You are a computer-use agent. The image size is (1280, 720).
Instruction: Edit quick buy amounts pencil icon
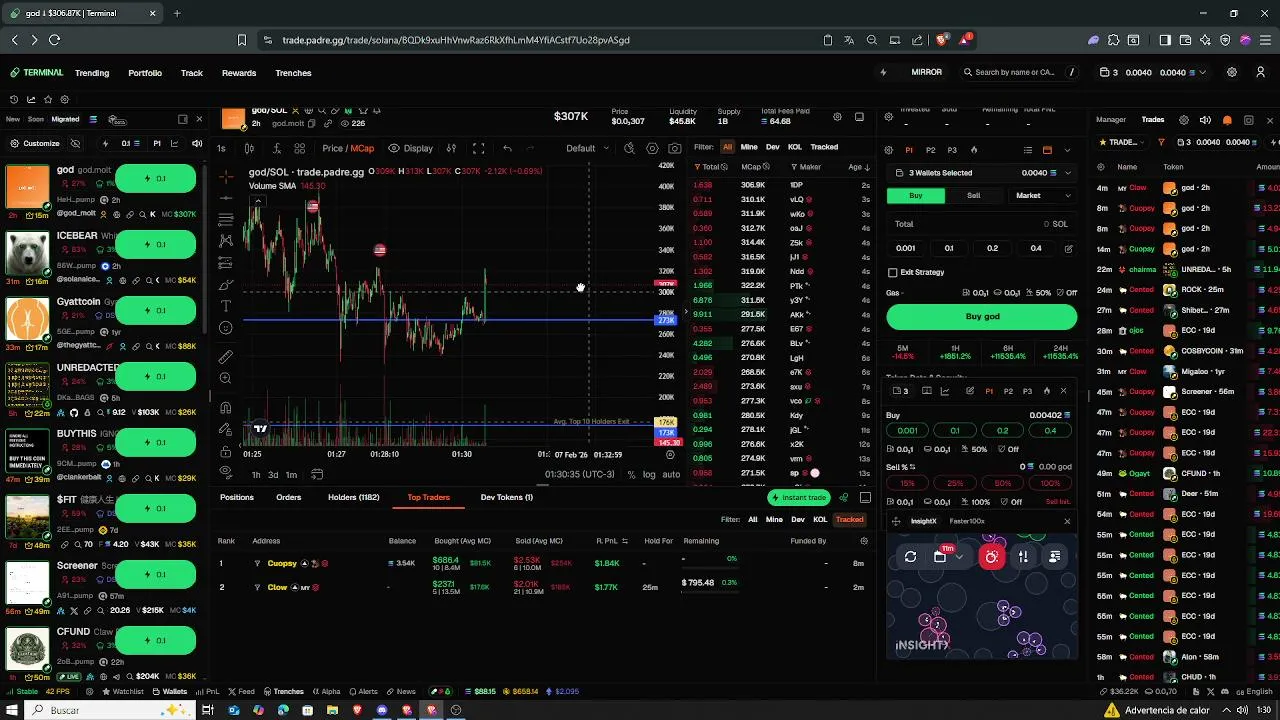1068,248
